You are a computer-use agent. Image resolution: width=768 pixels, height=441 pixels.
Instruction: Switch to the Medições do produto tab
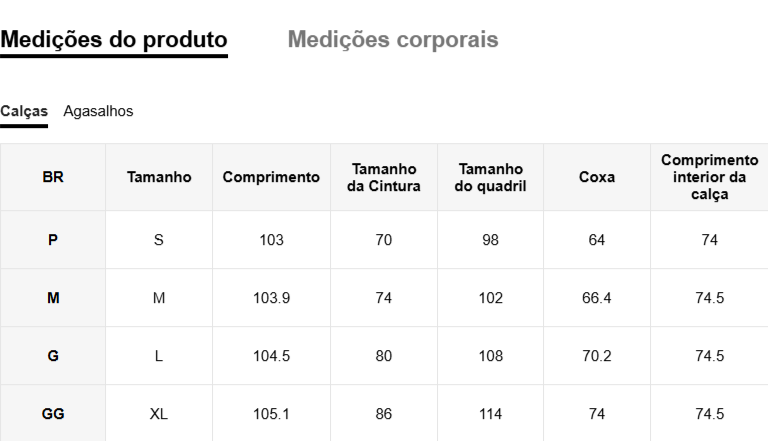(114, 40)
